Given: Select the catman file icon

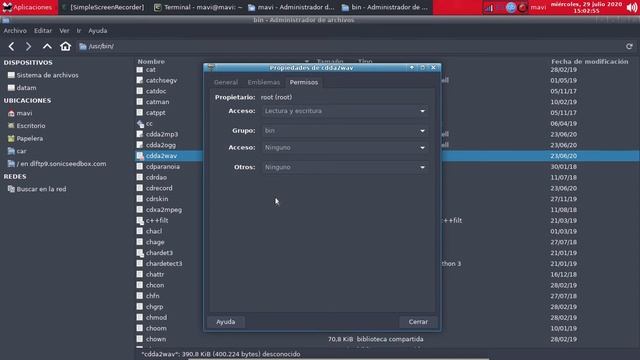Looking at the screenshot, I should click(x=140, y=102).
